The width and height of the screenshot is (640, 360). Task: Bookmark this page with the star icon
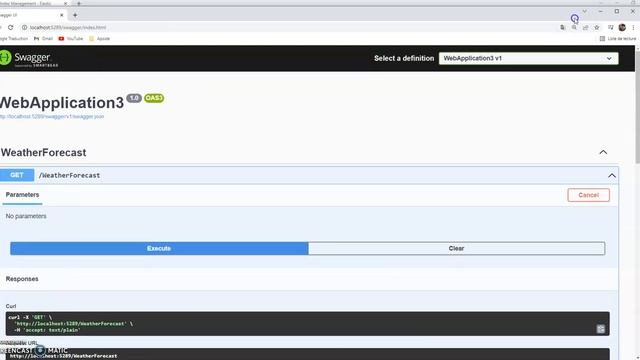click(597, 27)
